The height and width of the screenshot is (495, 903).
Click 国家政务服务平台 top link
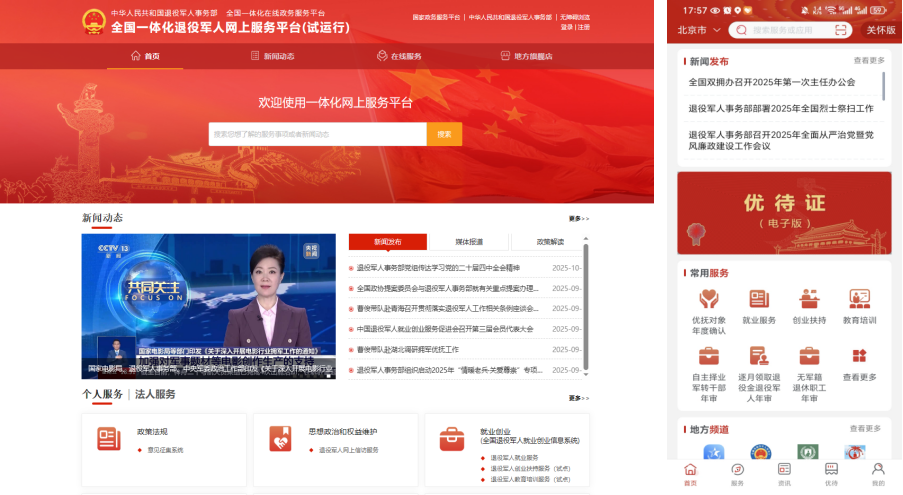click(436, 17)
